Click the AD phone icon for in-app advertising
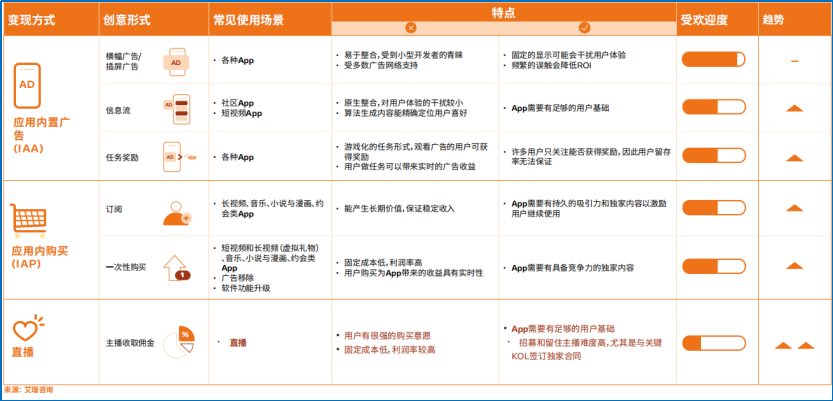This screenshot has width=833, height=401. pos(30,85)
